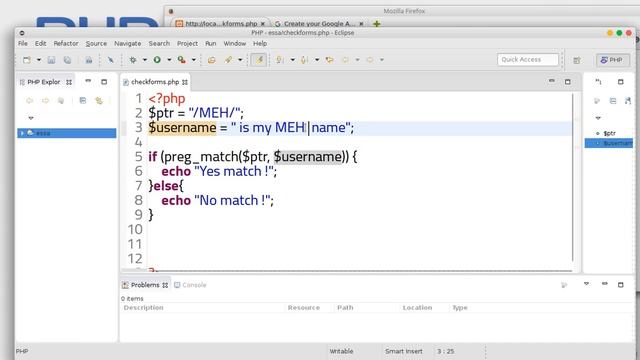
Task: Toggle the Mark Occurrences toolbar button
Action: [x=259, y=60]
